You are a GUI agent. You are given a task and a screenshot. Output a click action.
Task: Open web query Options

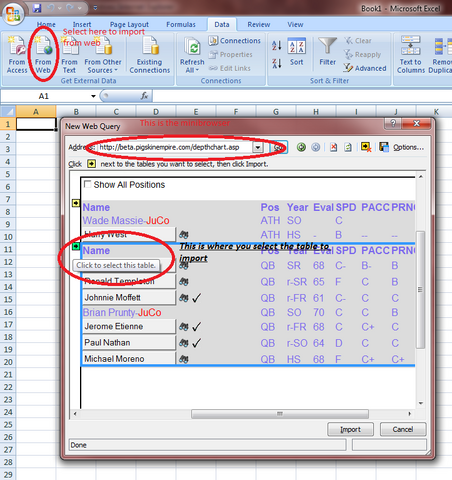point(408,147)
